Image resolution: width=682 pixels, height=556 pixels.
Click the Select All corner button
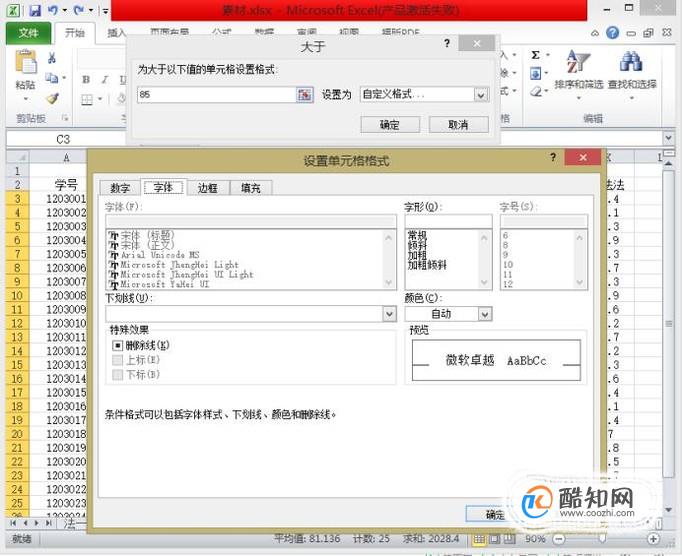point(17,157)
